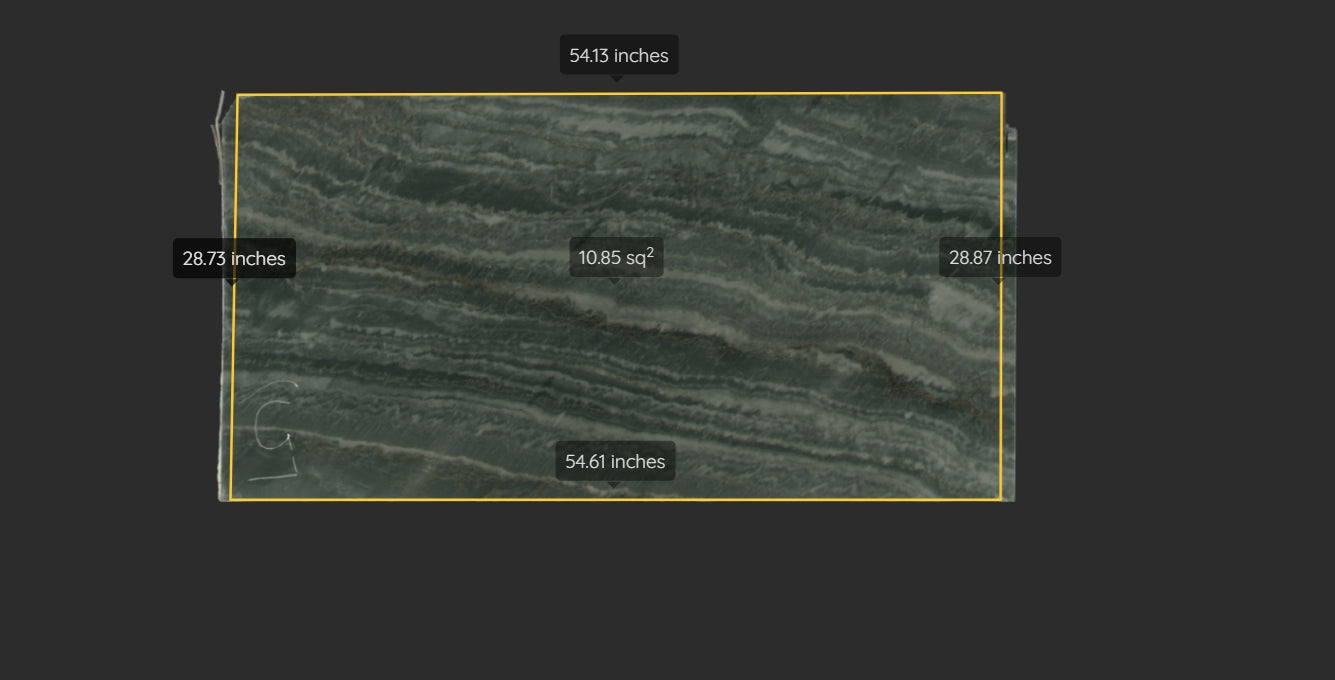Viewport: 1335px width, 680px height.
Task: Click the 10.85 sq area label
Action: [x=616, y=257]
